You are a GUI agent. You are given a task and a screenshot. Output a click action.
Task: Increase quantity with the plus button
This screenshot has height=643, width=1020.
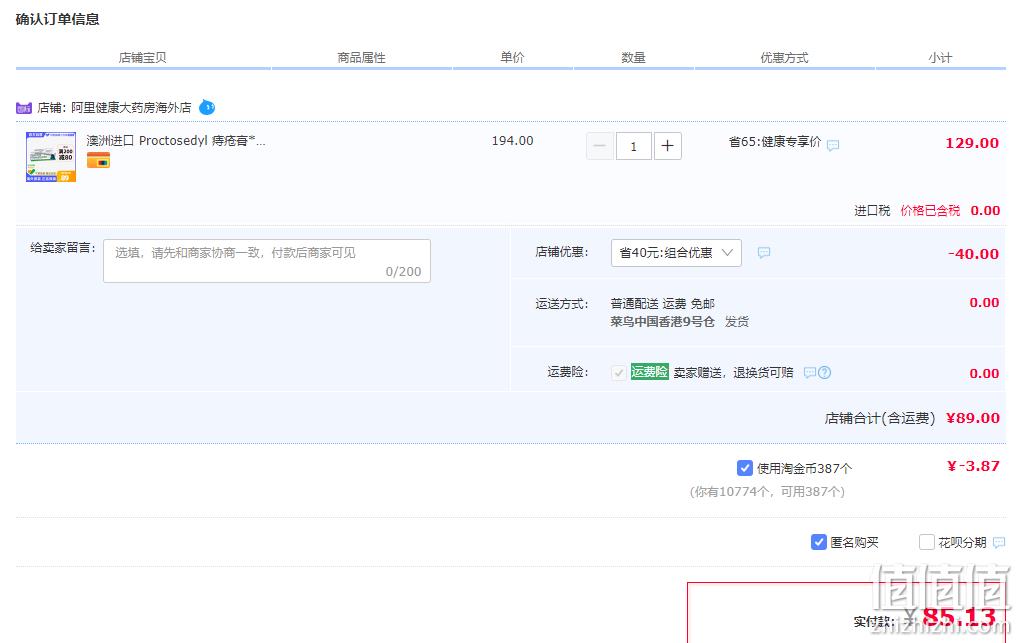pos(667,146)
